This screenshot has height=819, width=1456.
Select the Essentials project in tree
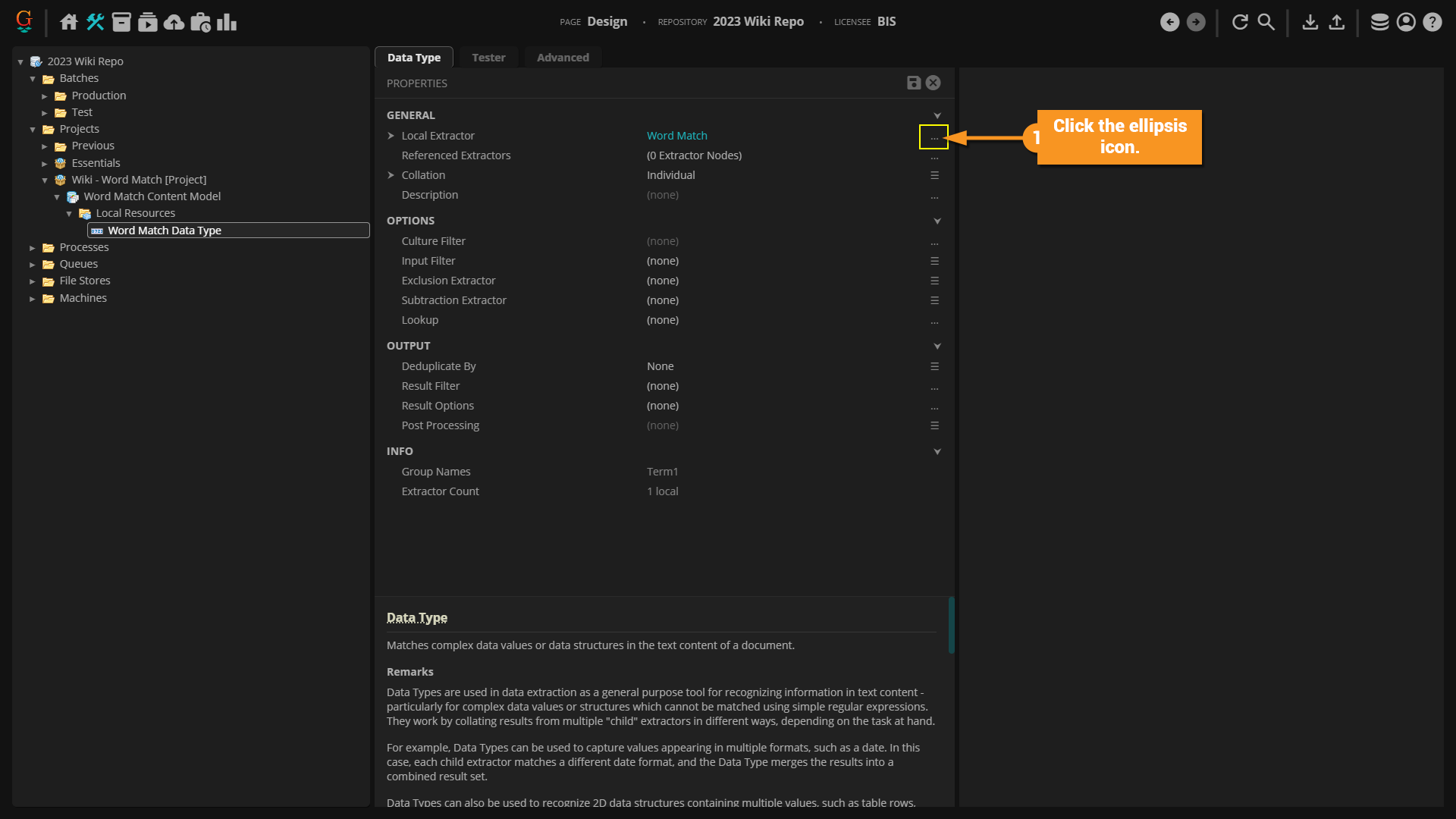(x=96, y=163)
